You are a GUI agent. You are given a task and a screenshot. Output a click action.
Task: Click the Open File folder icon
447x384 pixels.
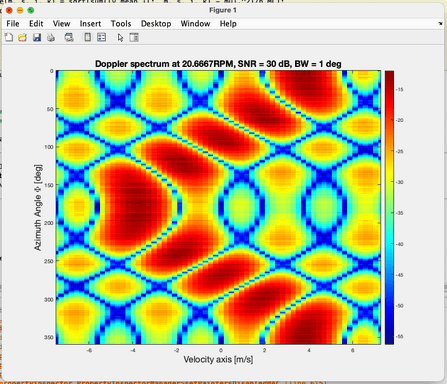coord(22,37)
